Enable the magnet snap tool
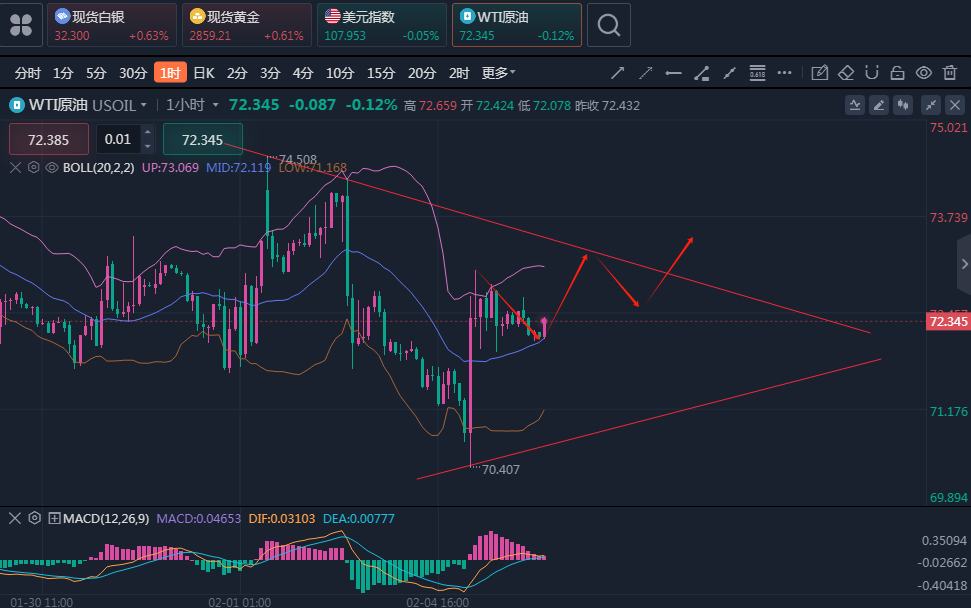971x608 pixels. [x=872, y=72]
